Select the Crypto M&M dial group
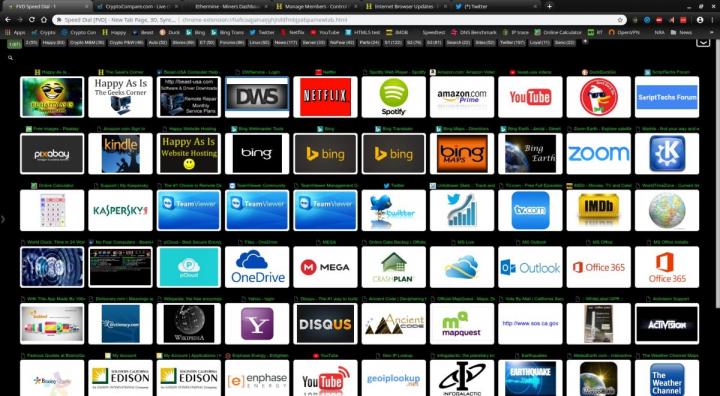 pyautogui.click(x=87, y=42)
